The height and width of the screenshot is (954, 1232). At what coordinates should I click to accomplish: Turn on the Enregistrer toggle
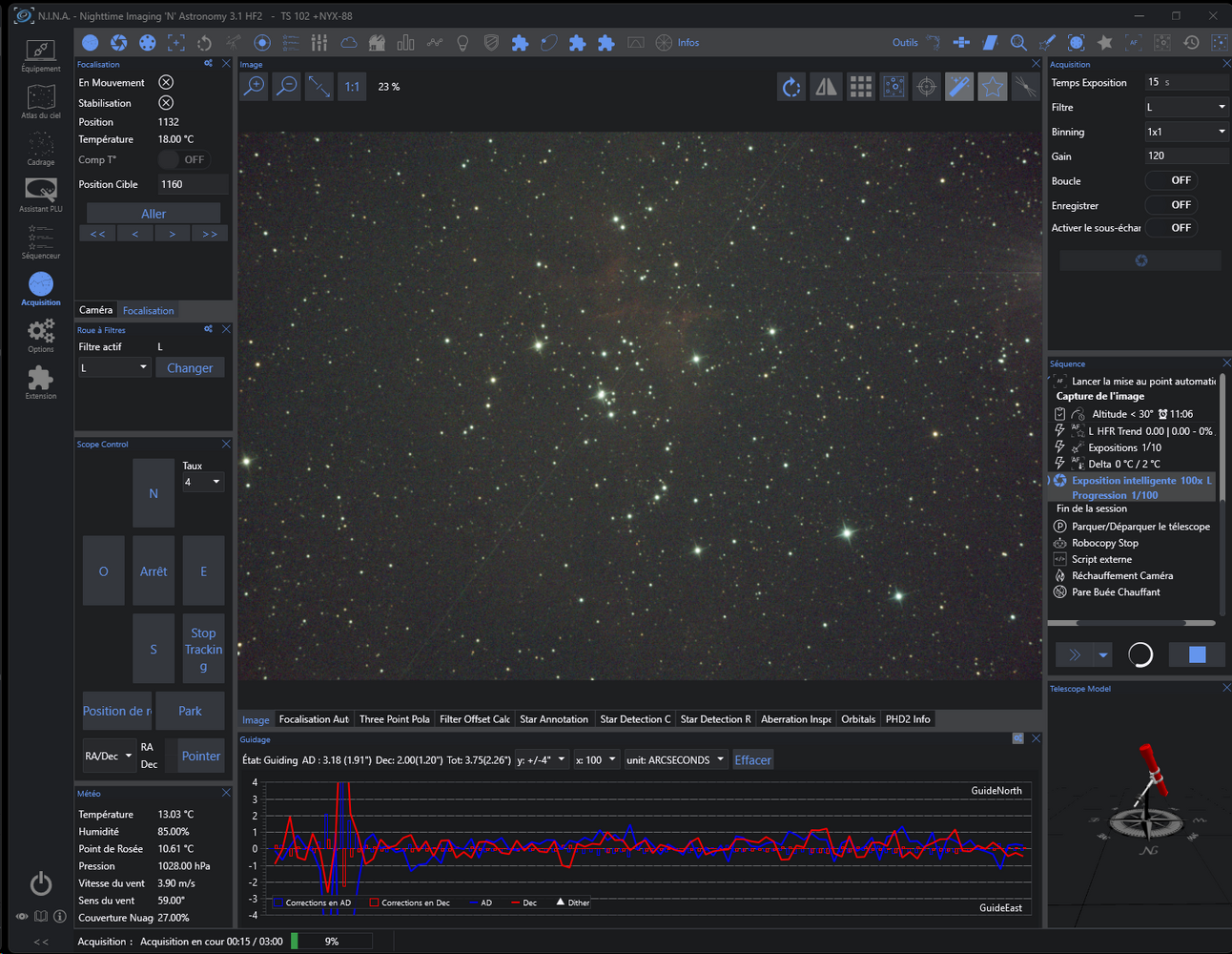pos(1169,205)
